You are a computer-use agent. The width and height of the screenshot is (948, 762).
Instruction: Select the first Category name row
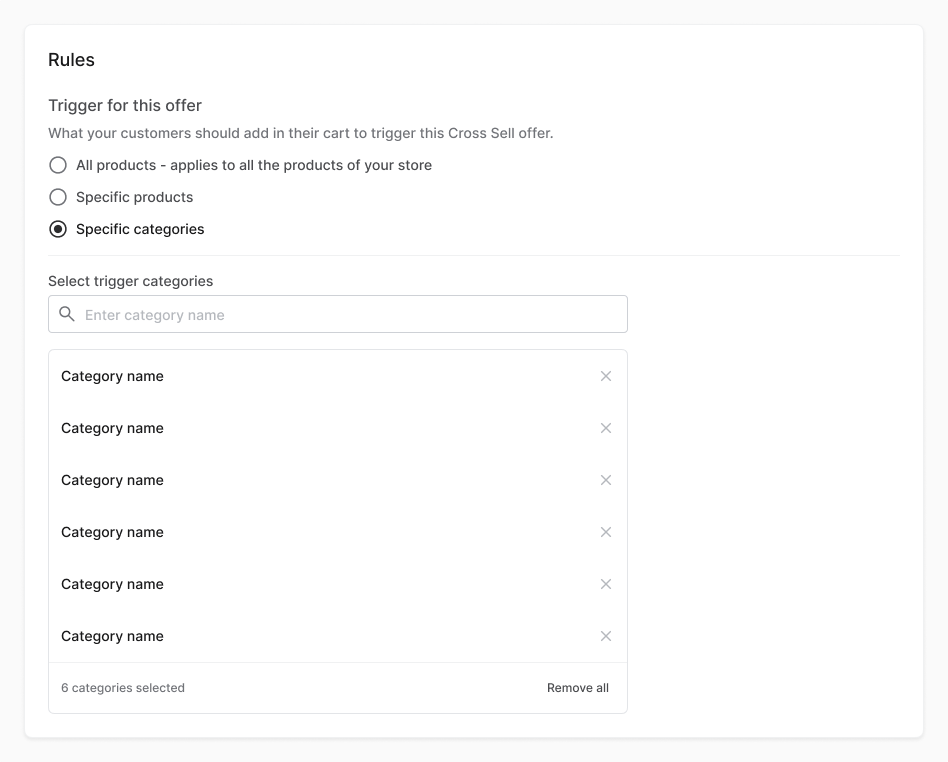pos(338,376)
